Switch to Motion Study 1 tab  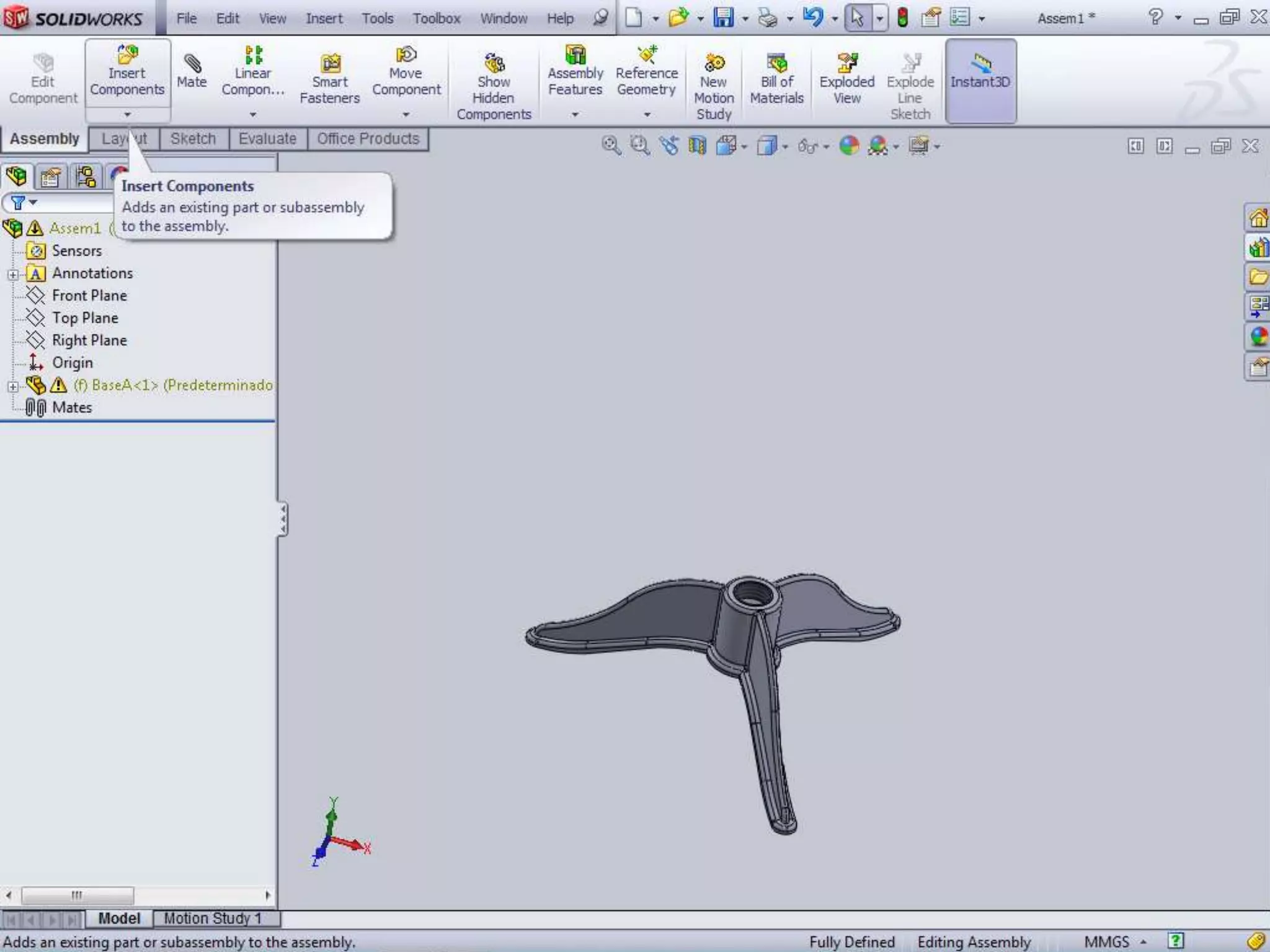point(213,918)
